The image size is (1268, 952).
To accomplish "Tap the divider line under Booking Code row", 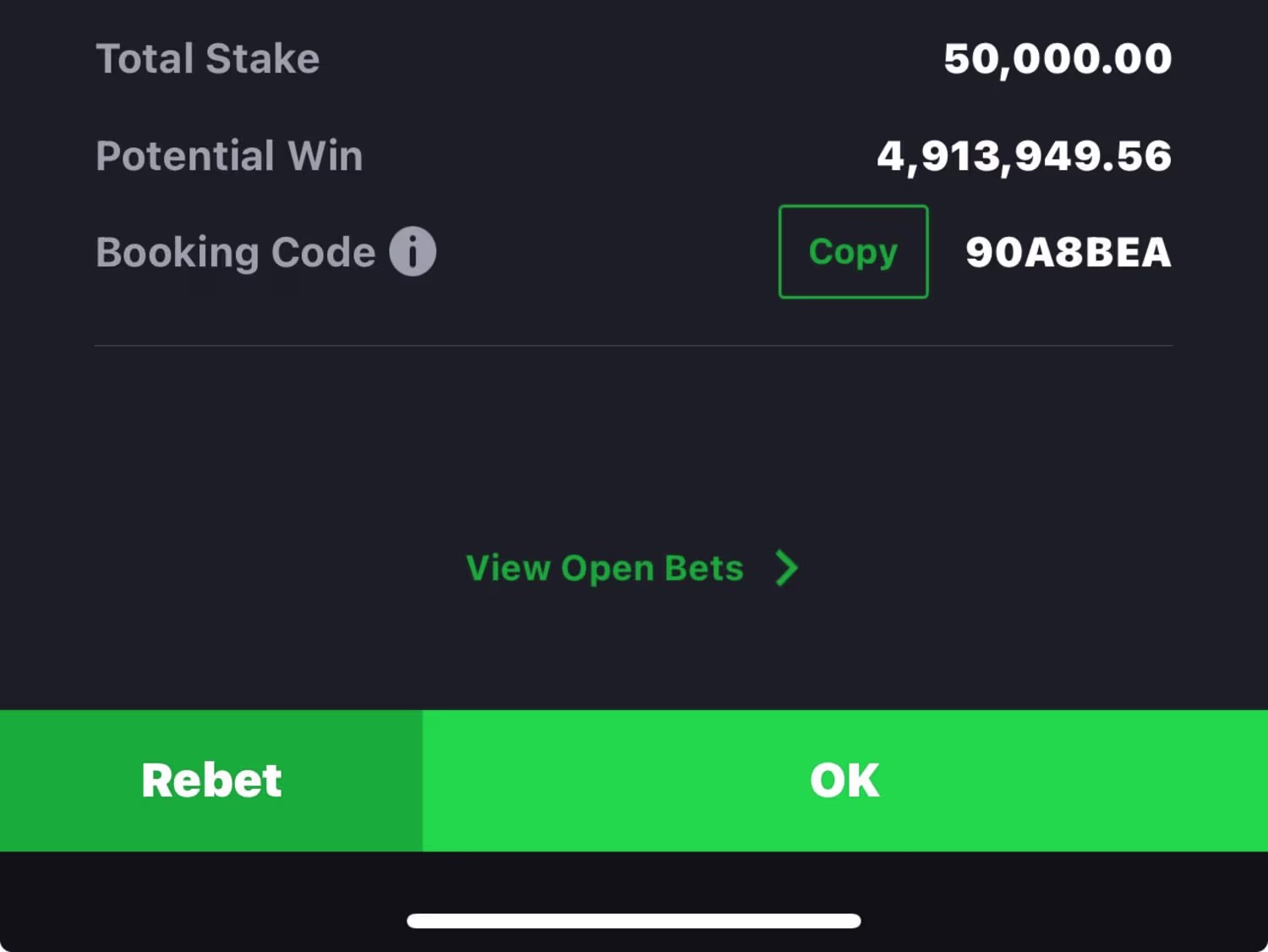I will [x=634, y=345].
